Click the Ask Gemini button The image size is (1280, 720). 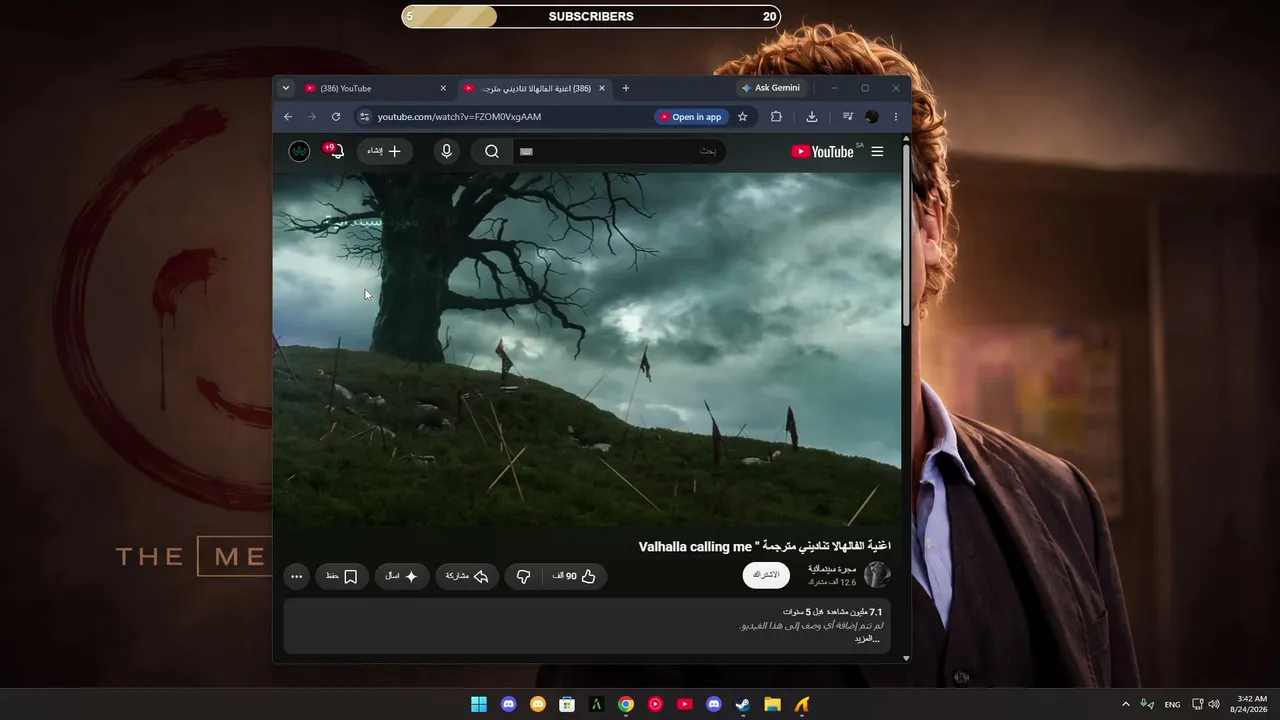pyautogui.click(x=770, y=88)
